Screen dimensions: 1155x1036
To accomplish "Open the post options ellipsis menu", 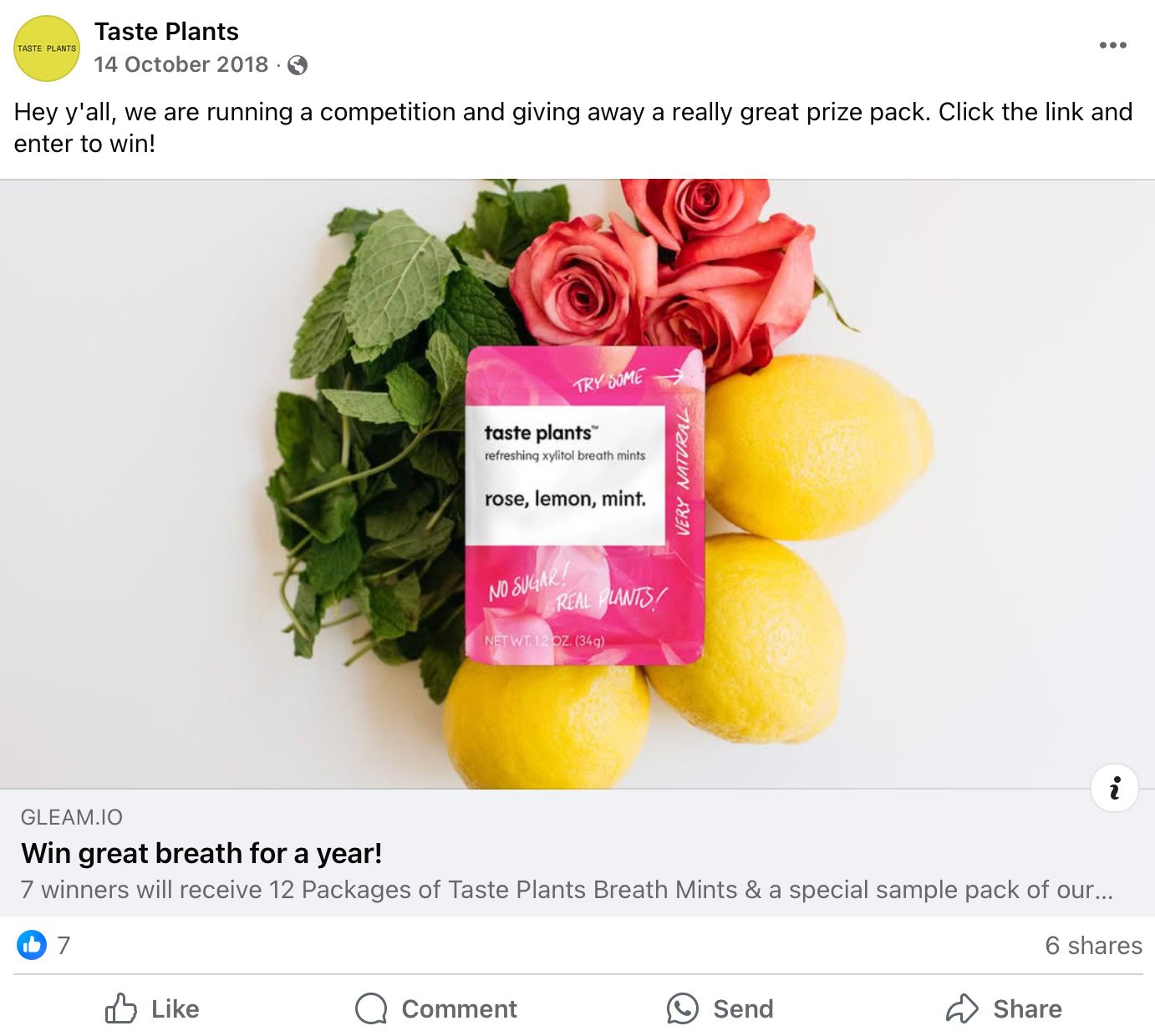I will click(x=1112, y=45).
